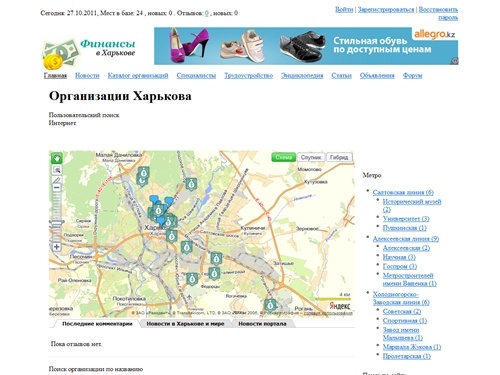Viewport: 500px width, 375px height.
Task: Open the money-bag marker near Рогань
Action: coord(270,305)
